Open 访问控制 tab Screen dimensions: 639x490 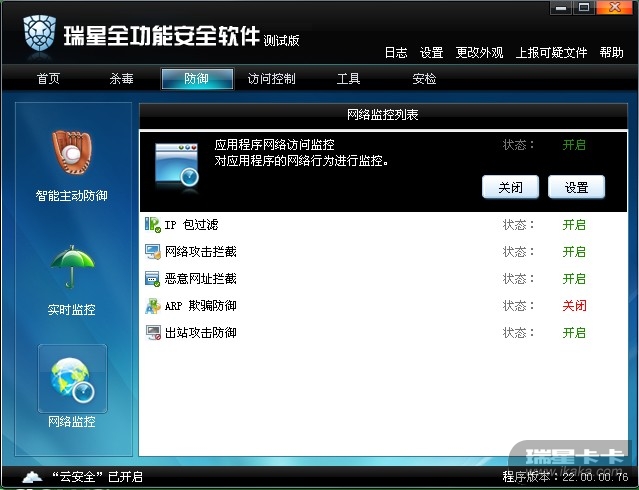tap(271, 78)
